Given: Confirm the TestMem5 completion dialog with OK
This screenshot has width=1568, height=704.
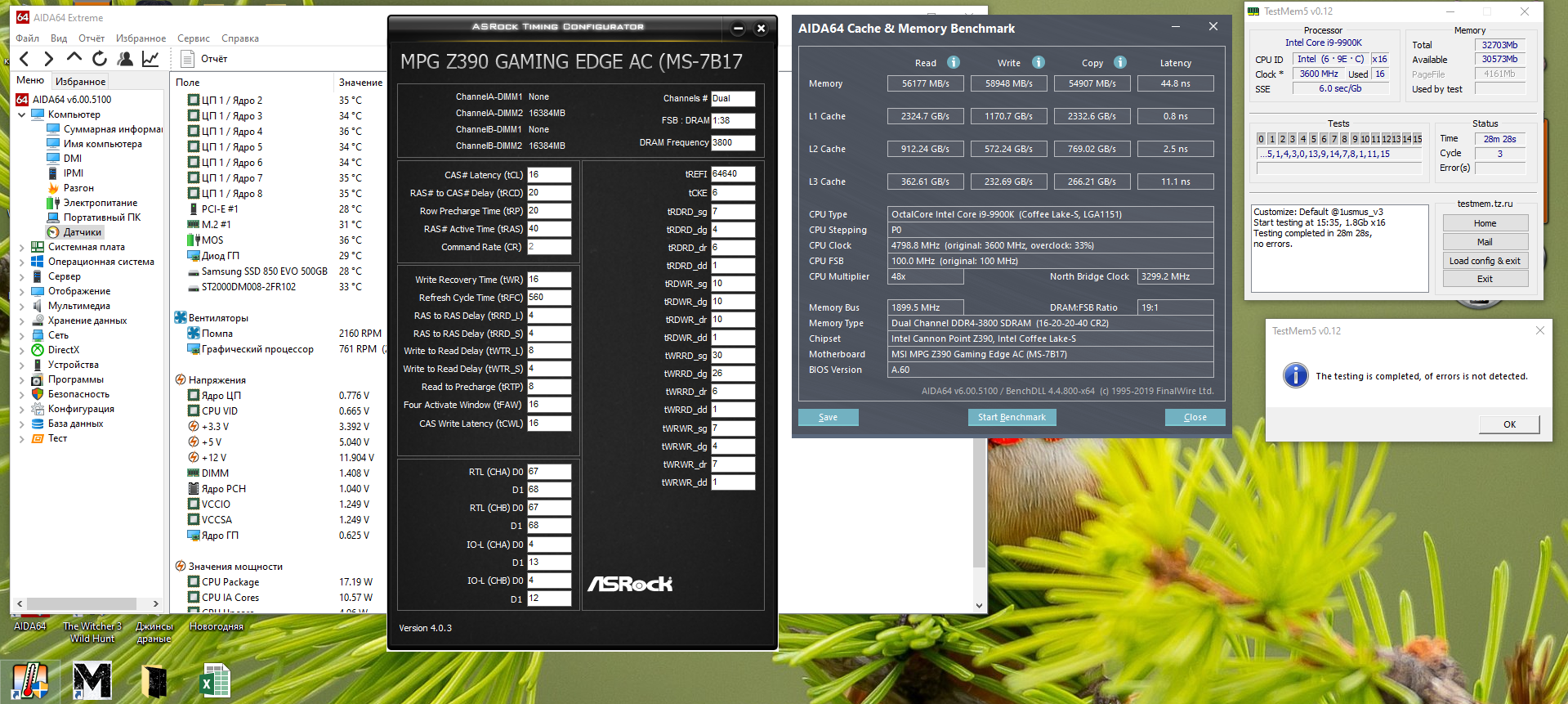Looking at the screenshot, I should tap(1509, 424).
